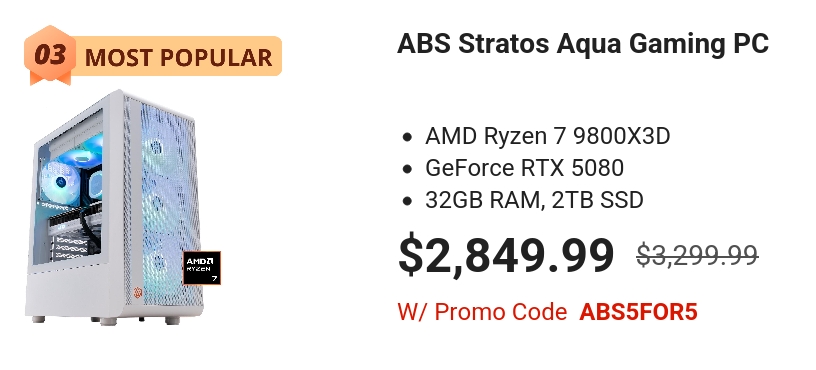
Task: Click the orange ribbon tail under badge
Action: tap(50, 79)
